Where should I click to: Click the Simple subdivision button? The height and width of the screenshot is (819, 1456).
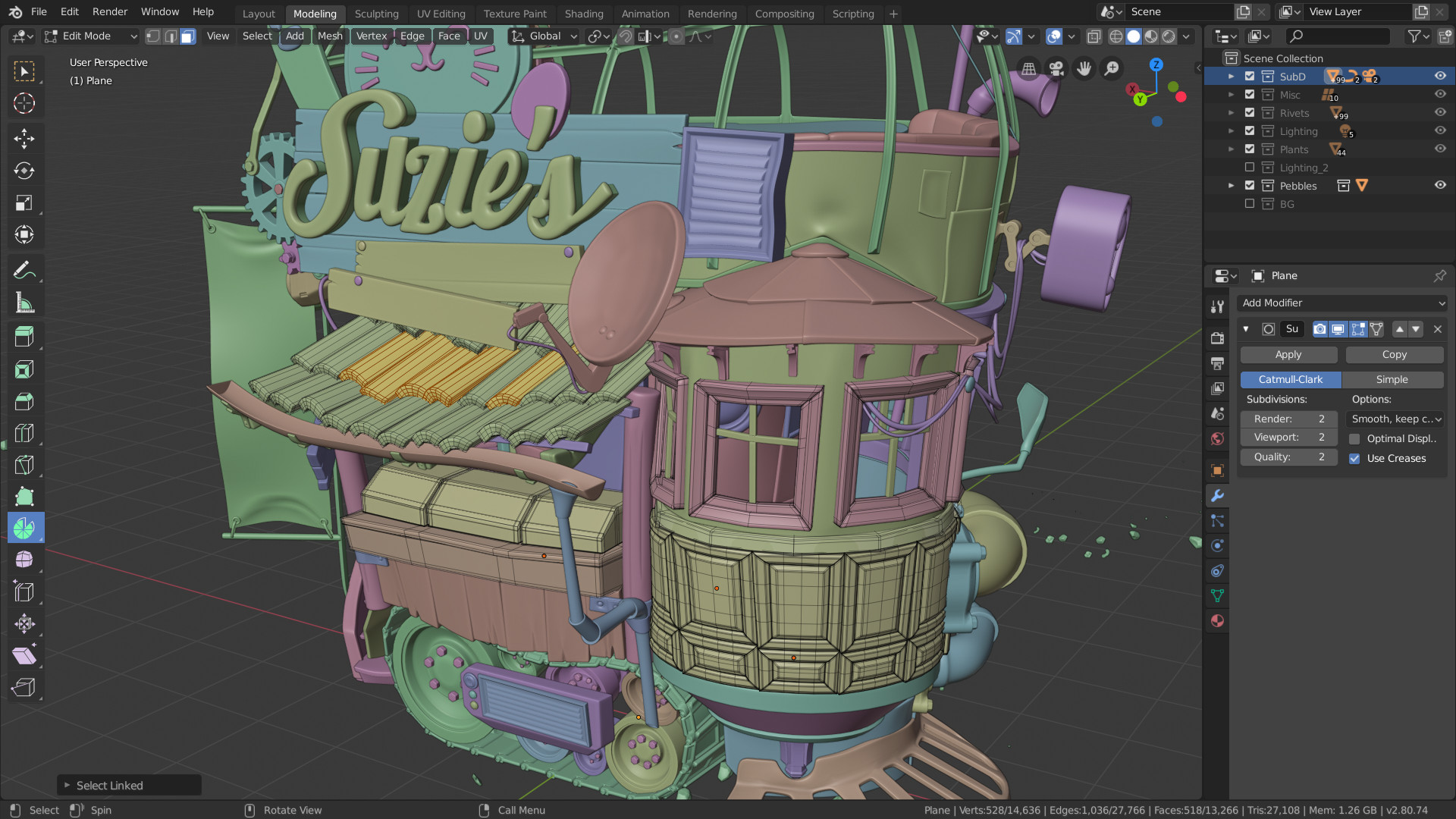(1391, 378)
